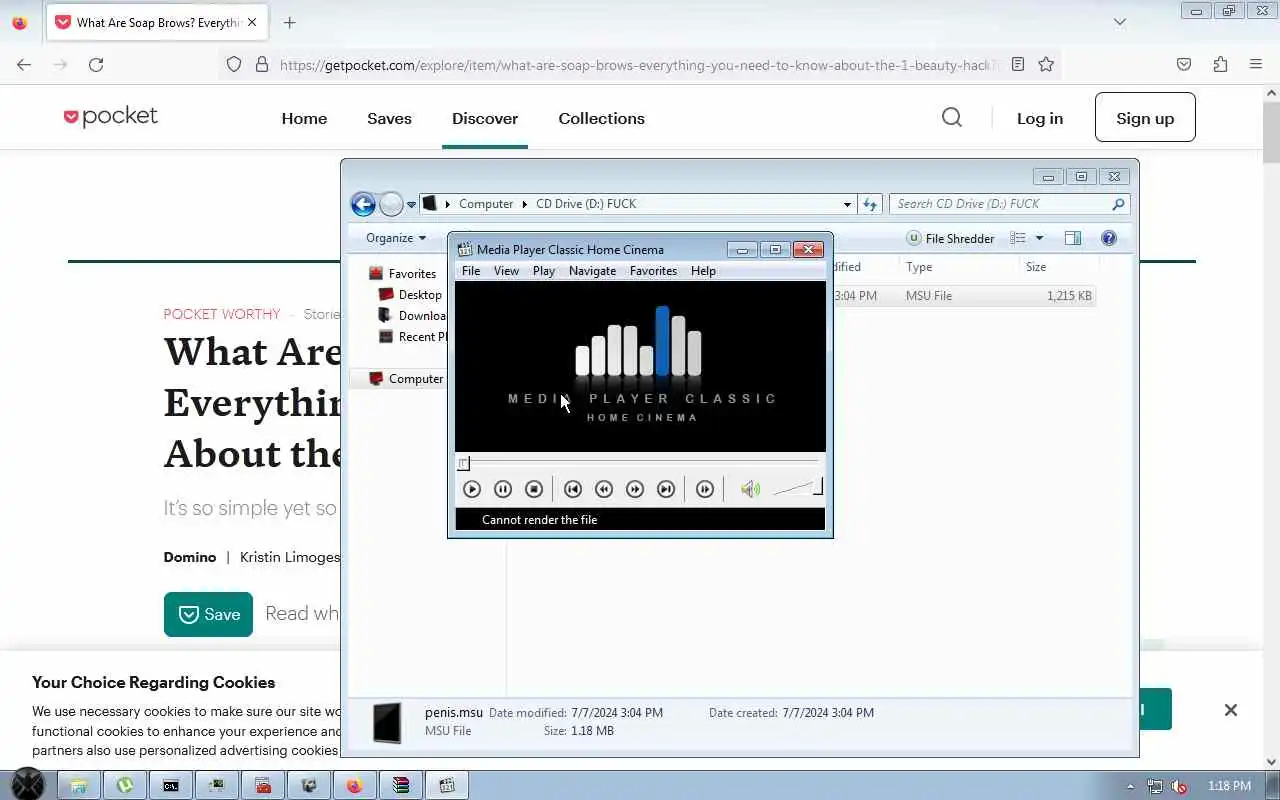The height and width of the screenshot is (800, 1280).
Task: Click the Media Player Classic title bar icon
Action: [x=464, y=250]
